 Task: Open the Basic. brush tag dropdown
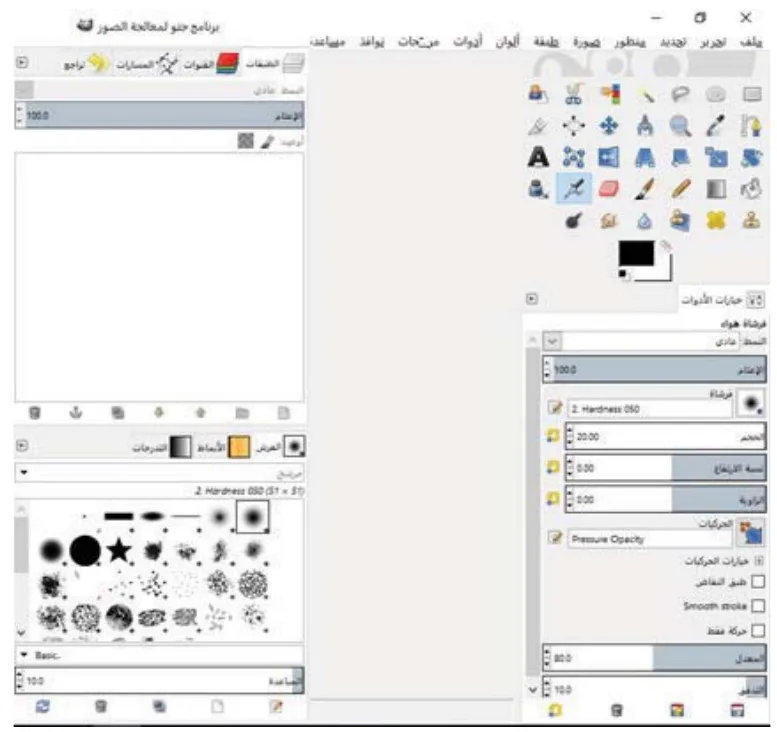pos(159,655)
